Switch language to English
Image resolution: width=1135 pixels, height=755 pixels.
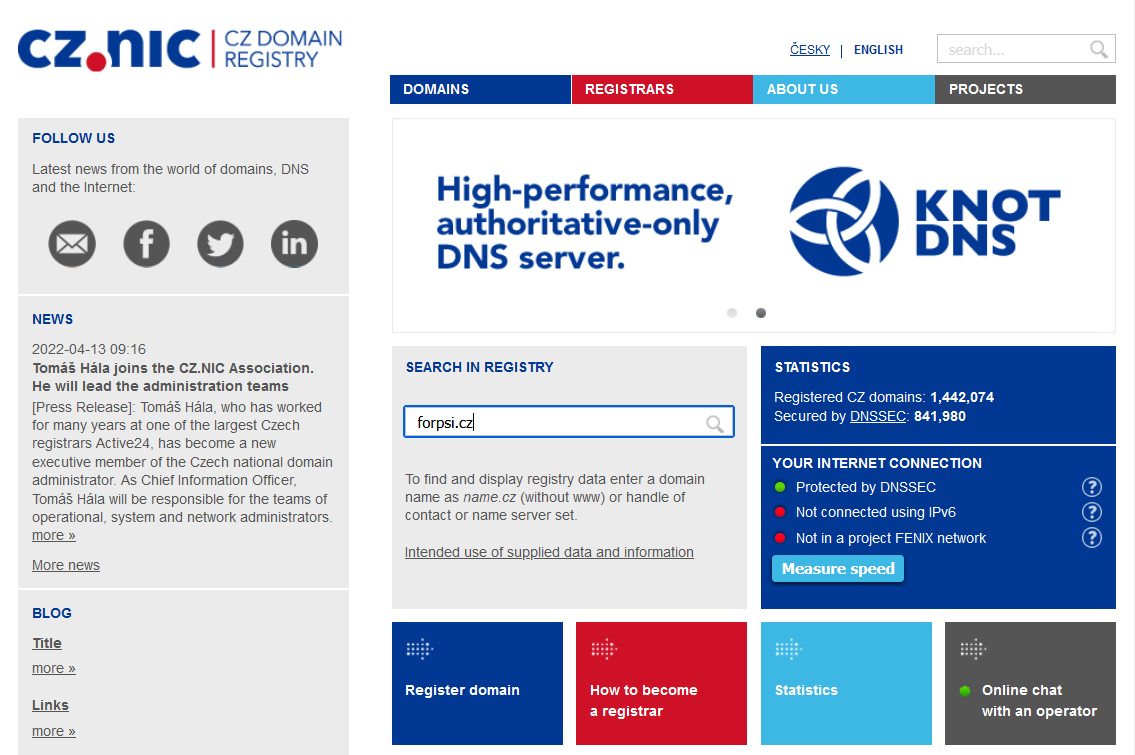(x=878, y=49)
